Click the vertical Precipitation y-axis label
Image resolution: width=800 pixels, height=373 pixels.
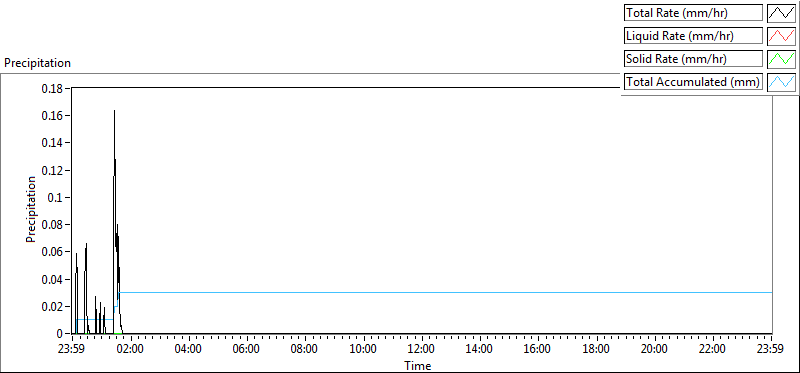point(31,209)
